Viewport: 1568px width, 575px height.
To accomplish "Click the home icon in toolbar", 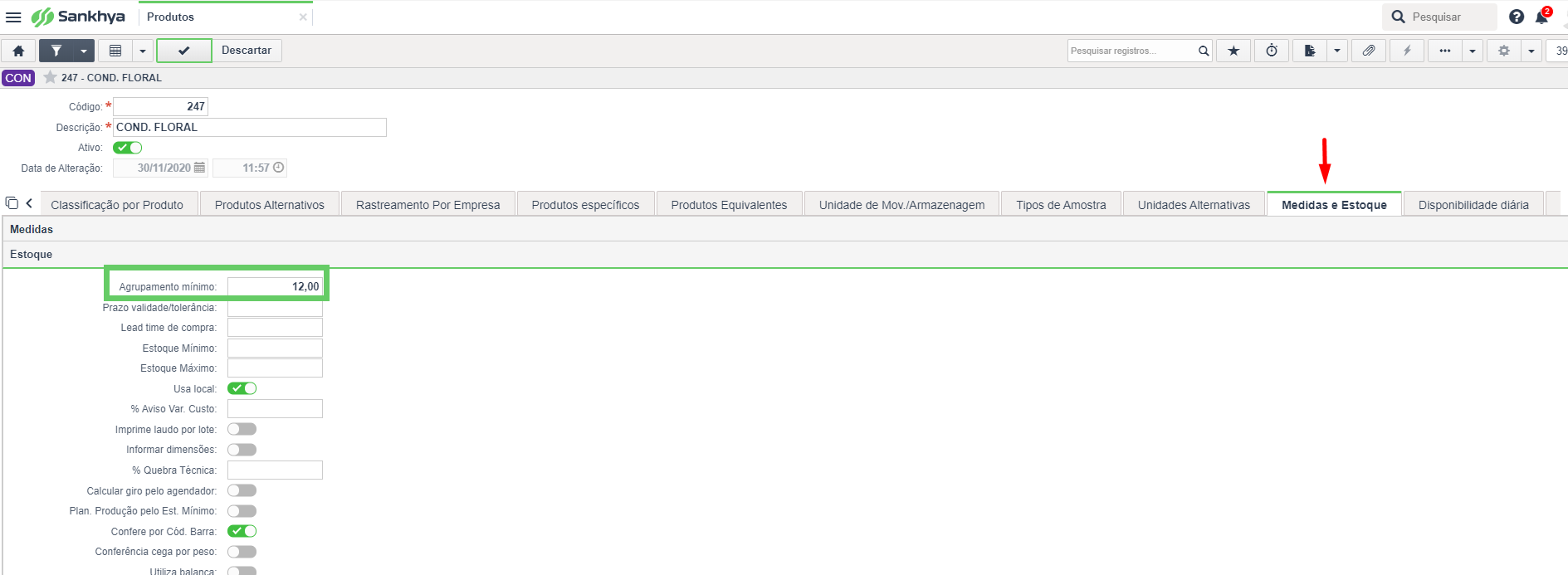I will [18, 51].
